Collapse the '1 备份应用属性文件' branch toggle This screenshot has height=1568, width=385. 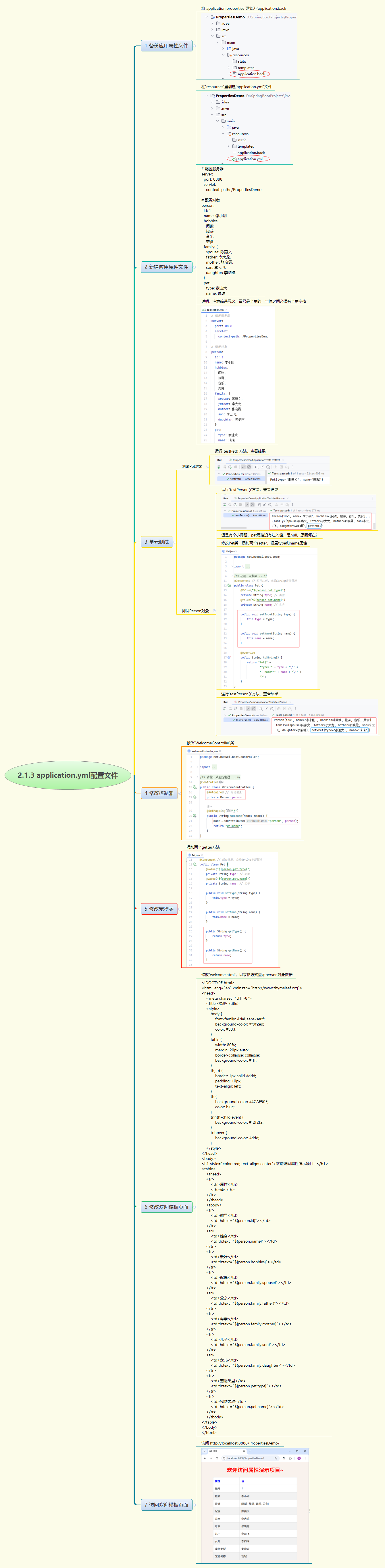(194, 46)
